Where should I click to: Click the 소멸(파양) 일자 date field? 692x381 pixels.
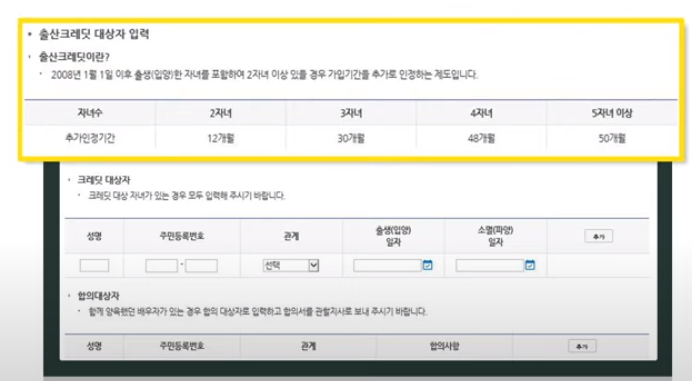[x=490, y=265]
